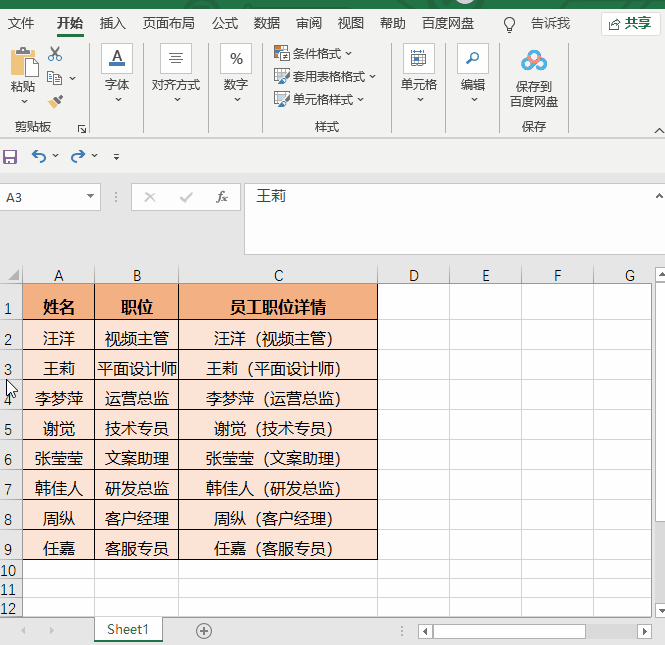The width and height of the screenshot is (665, 645).
Task: Click the Enter checkmark in formula bar
Action: 186,197
